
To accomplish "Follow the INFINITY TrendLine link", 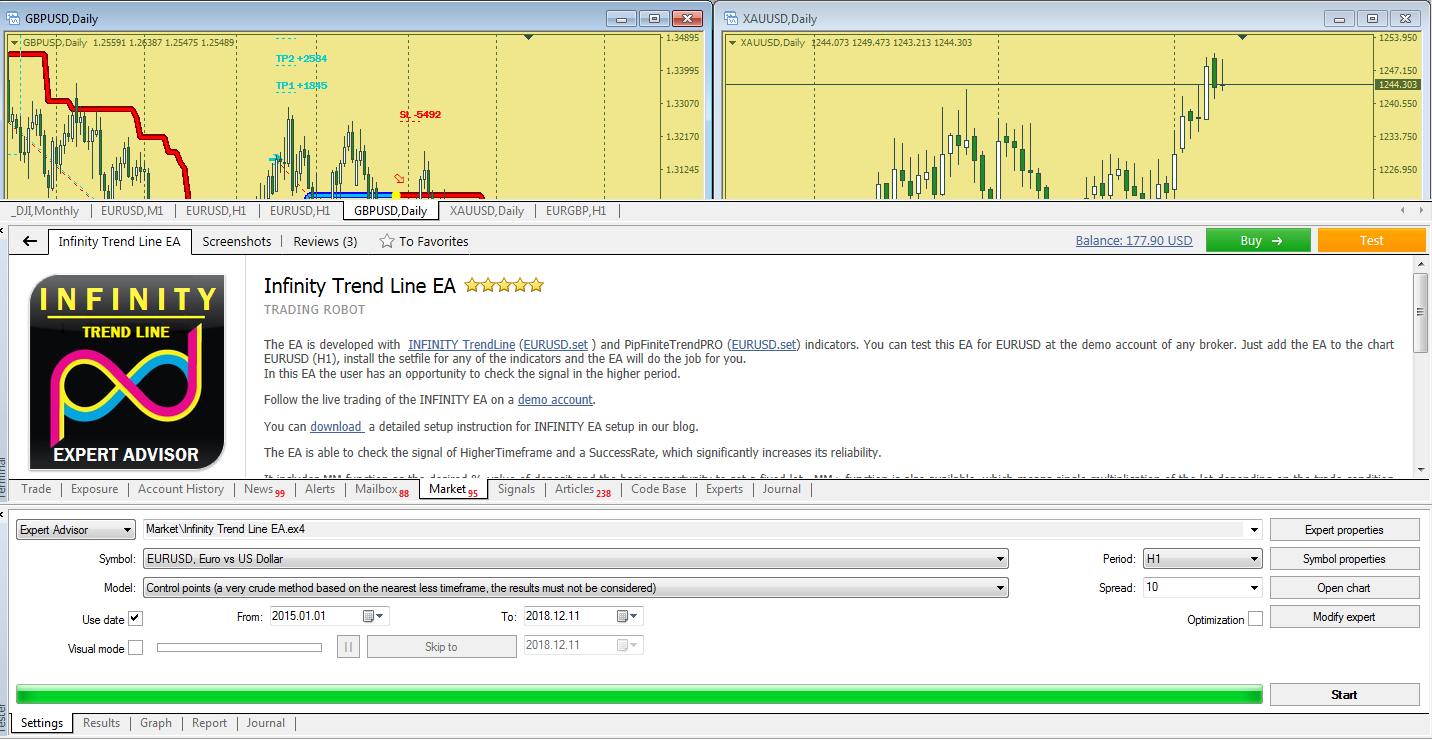I will point(461,345).
